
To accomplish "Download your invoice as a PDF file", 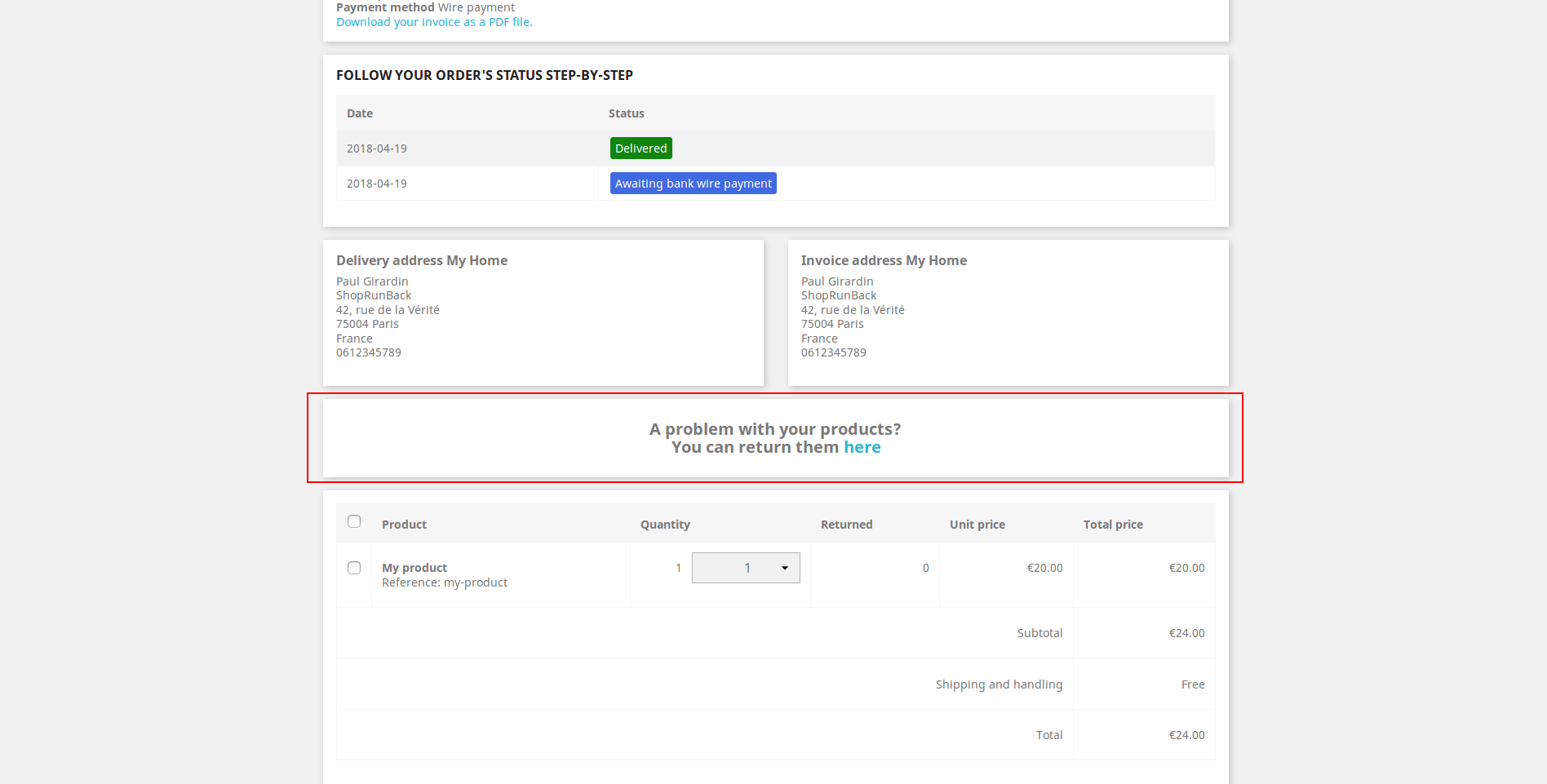I will pyautogui.click(x=434, y=22).
